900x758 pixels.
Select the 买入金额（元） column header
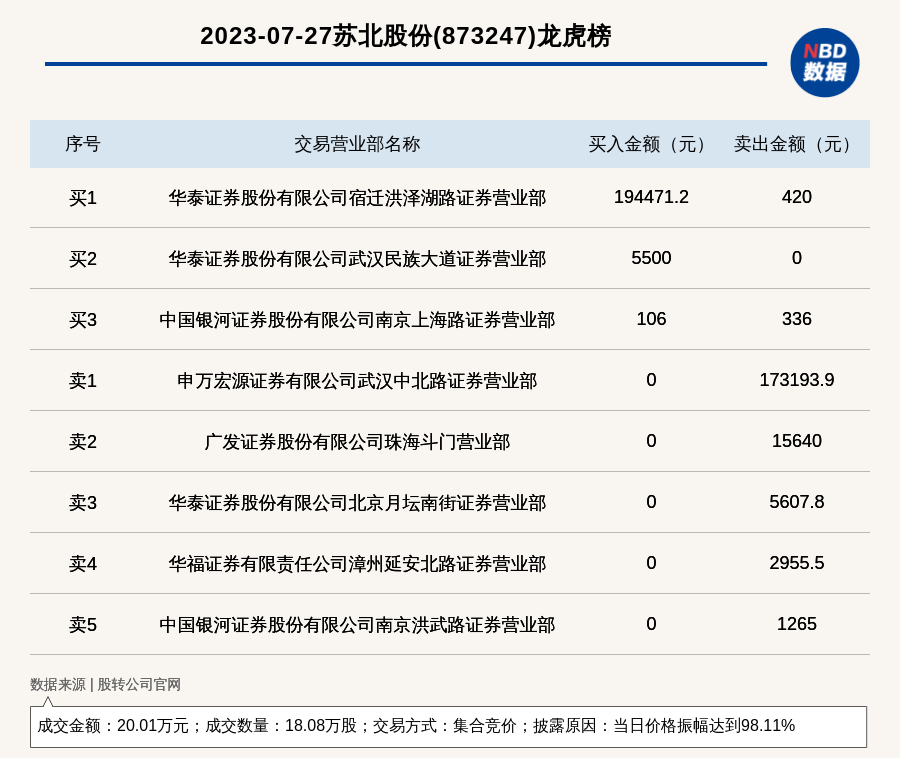tap(651, 144)
